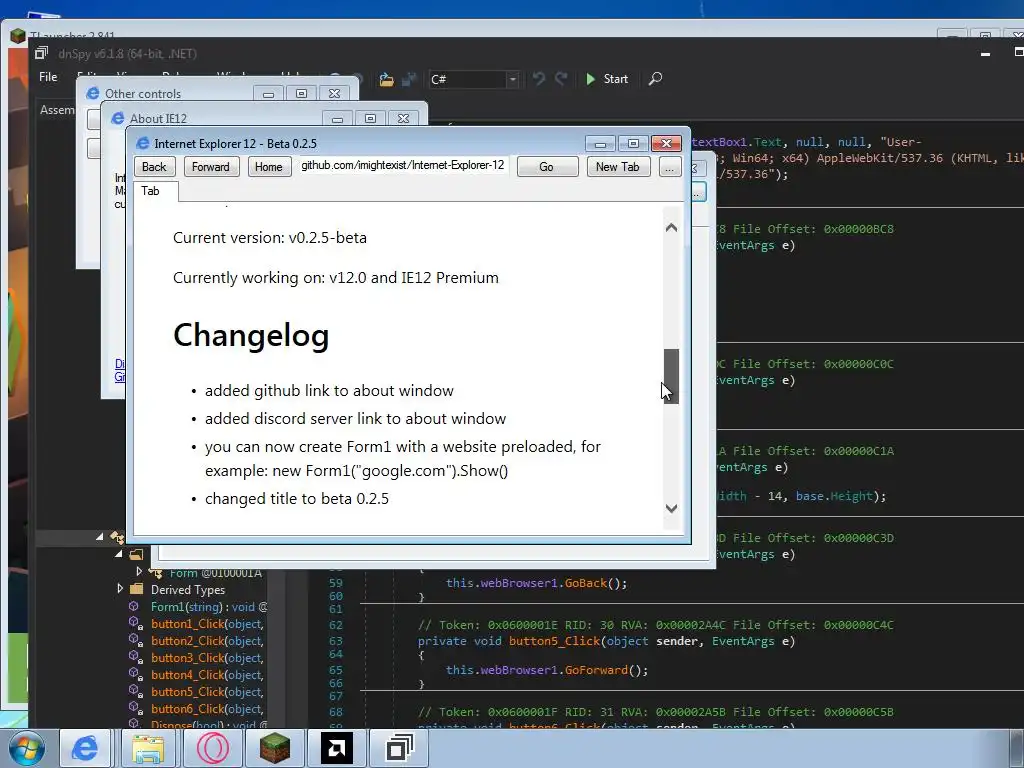Click the Undo arrow in dnSpy toolbar
This screenshot has height=768, width=1024.
pyautogui.click(x=539, y=79)
